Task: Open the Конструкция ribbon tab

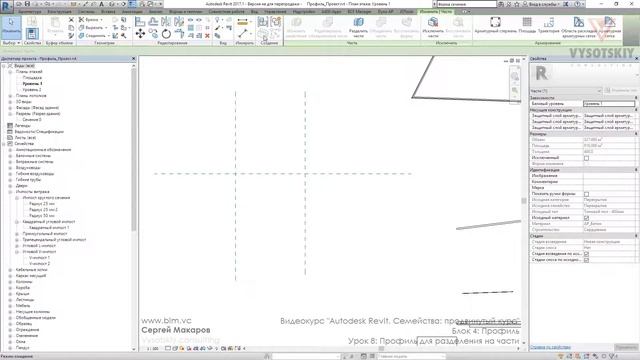Action: coord(60,12)
